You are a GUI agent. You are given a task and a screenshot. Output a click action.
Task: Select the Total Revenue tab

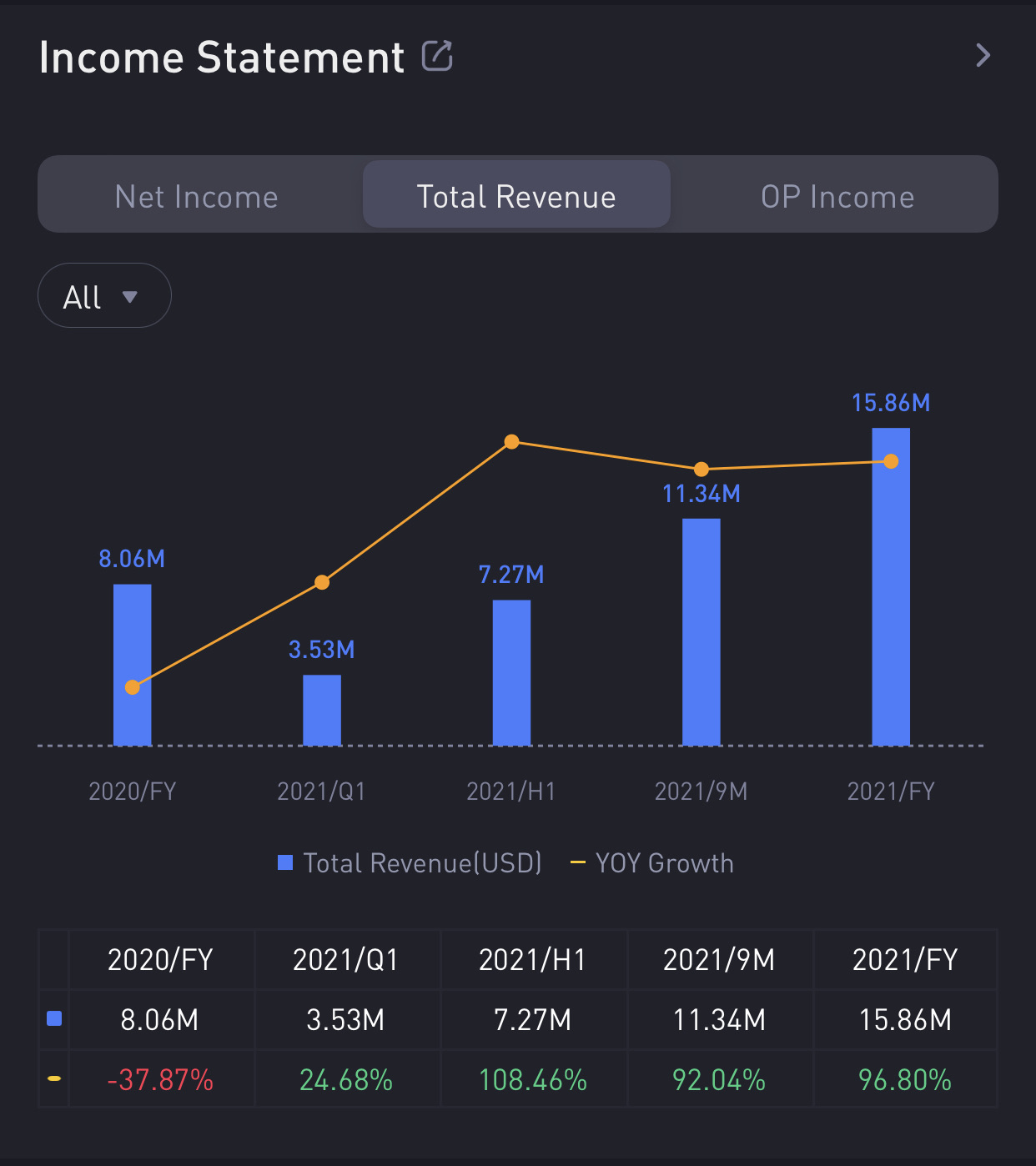pyautogui.click(x=516, y=197)
